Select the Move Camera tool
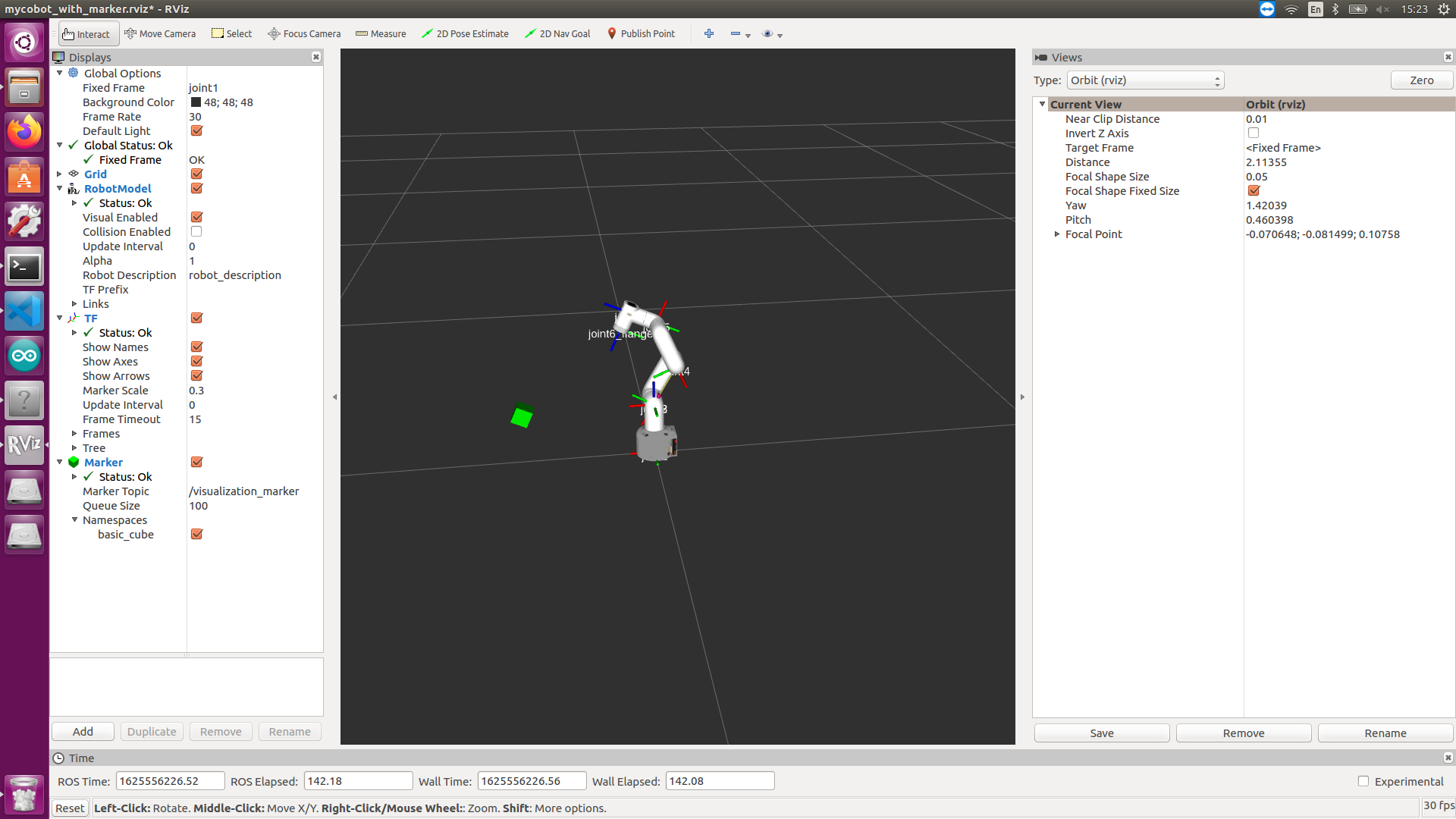 click(x=160, y=33)
